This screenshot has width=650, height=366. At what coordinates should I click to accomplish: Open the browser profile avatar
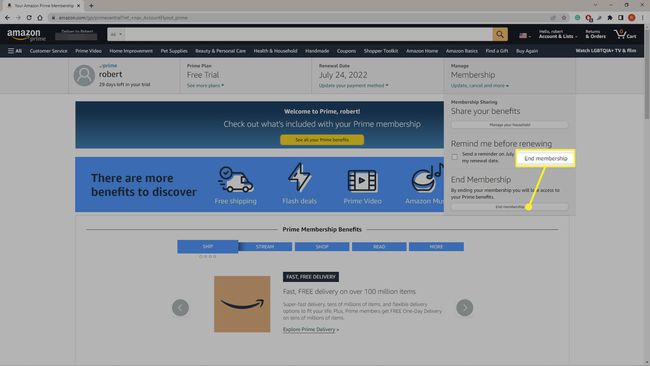[632, 17]
